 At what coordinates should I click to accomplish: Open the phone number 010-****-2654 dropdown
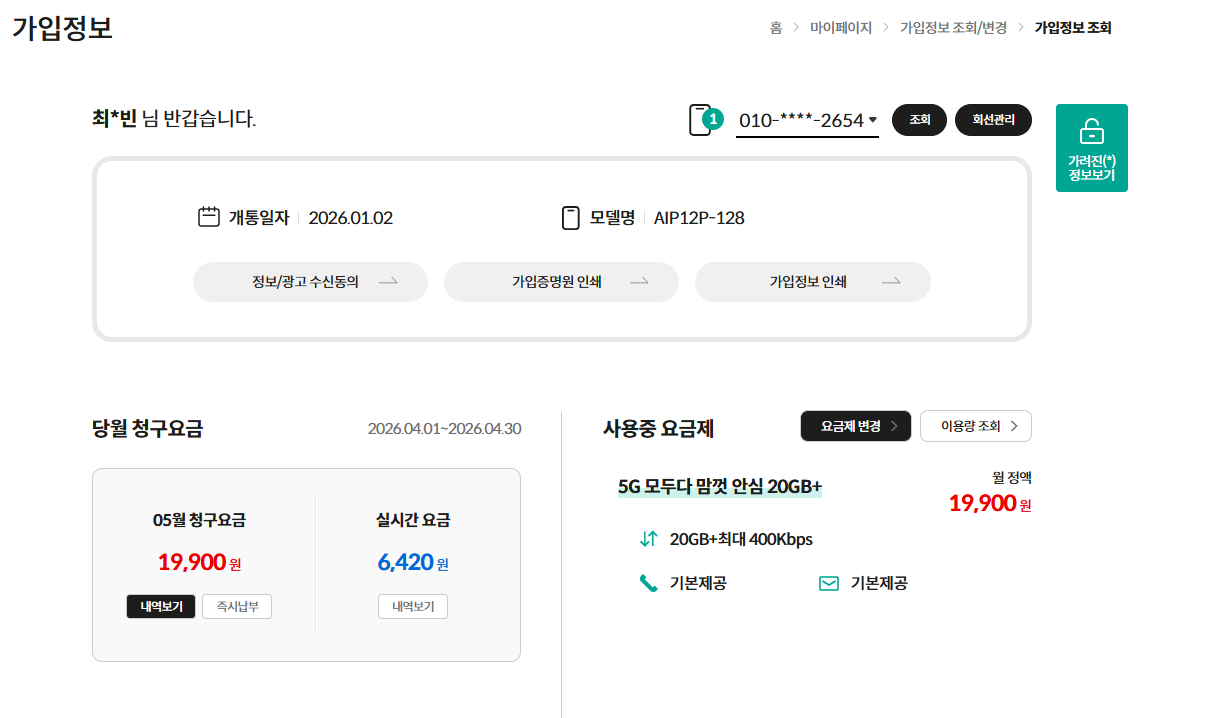[807, 120]
